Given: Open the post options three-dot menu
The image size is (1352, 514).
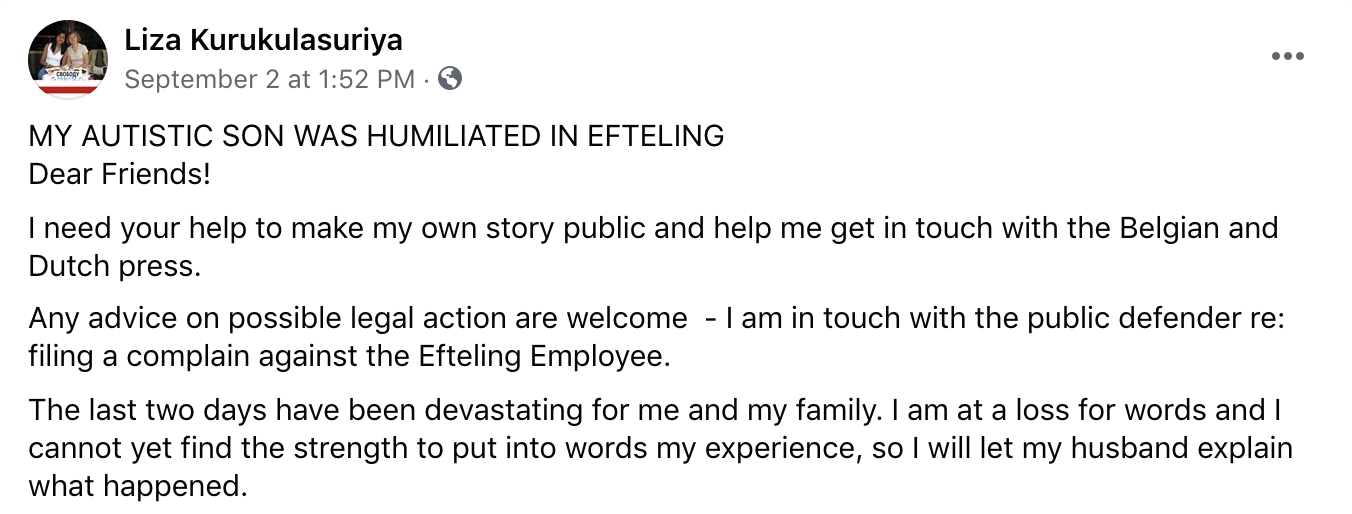Looking at the screenshot, I should [x=1287, y=56].
